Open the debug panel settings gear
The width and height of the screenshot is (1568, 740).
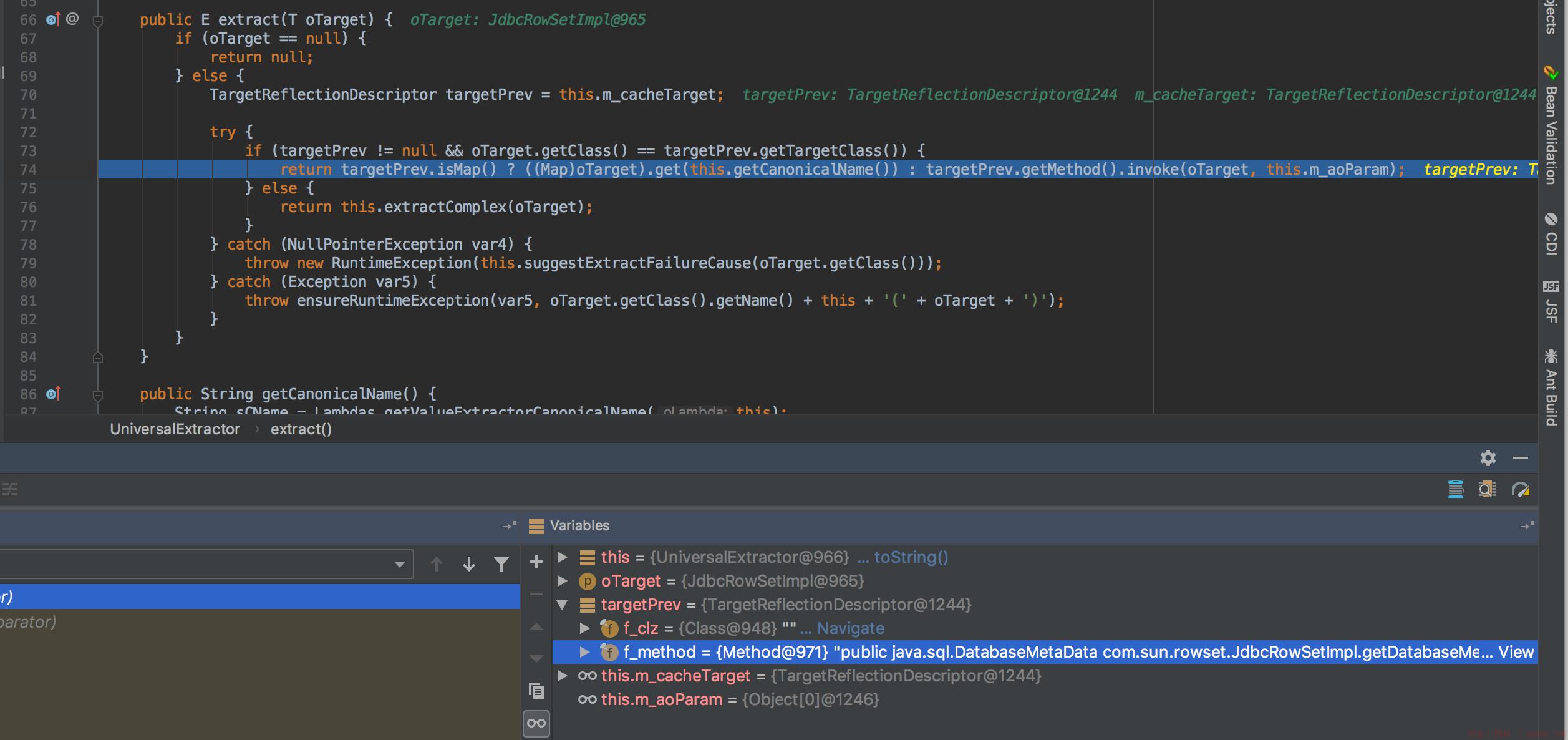(x=1488, y=458)
